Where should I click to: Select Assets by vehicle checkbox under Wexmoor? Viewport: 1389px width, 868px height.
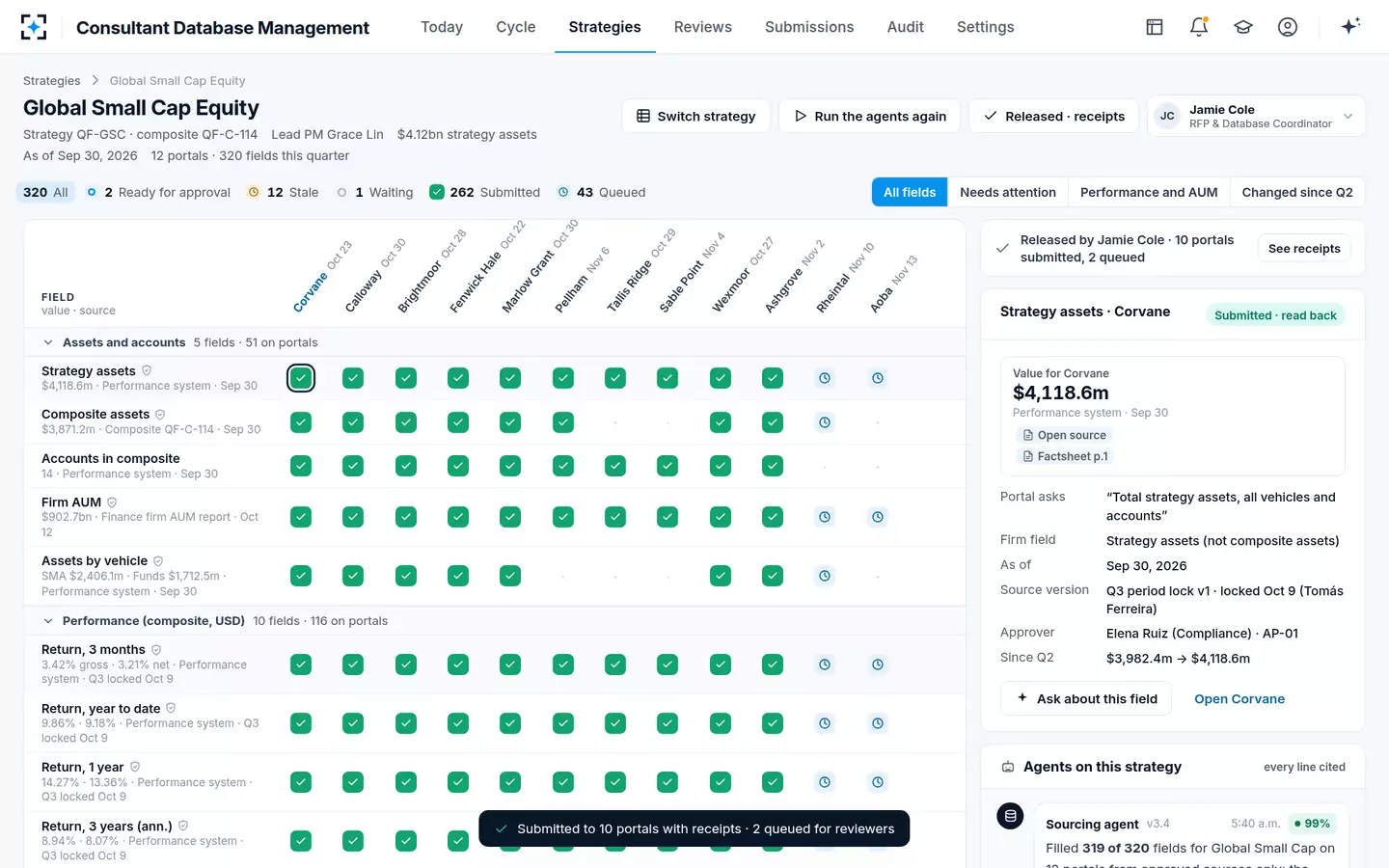point(721,576)
